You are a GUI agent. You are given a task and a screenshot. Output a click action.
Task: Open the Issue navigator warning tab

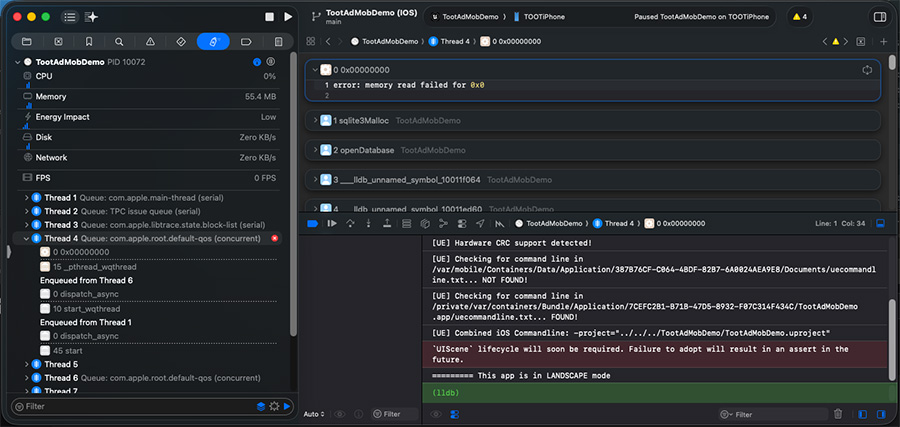point(150,41)
